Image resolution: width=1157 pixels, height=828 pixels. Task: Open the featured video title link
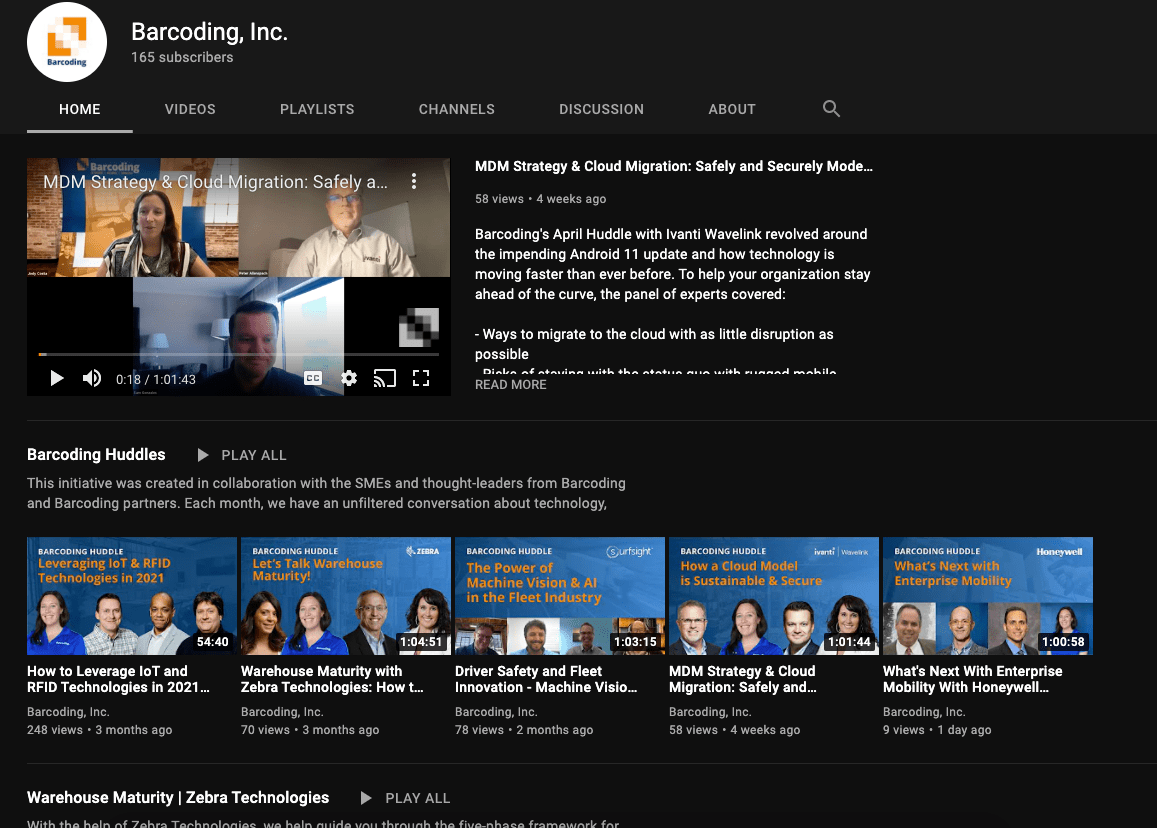pos(674,166)
